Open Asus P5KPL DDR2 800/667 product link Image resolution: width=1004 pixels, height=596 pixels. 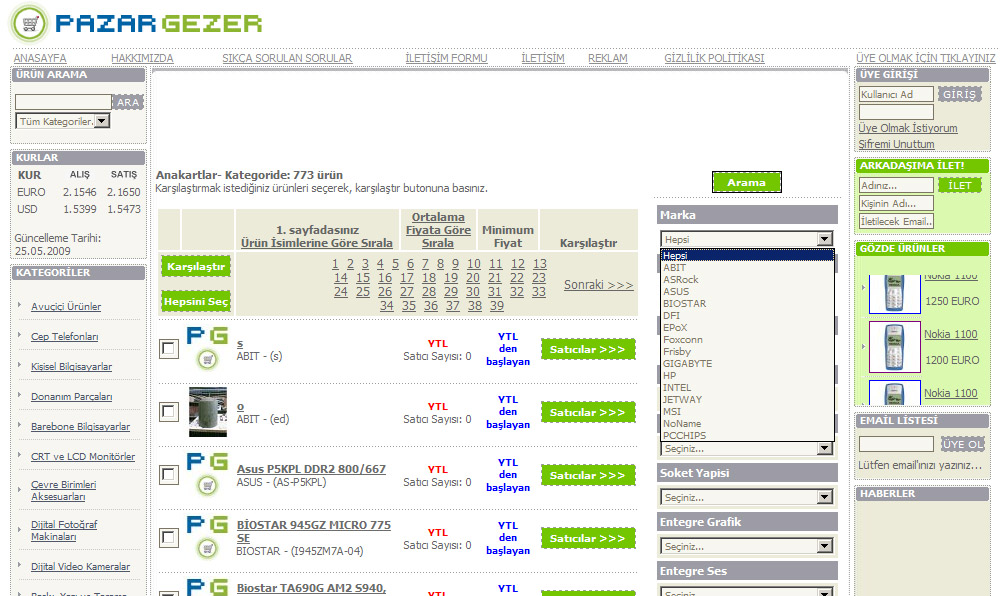[311, 469]
